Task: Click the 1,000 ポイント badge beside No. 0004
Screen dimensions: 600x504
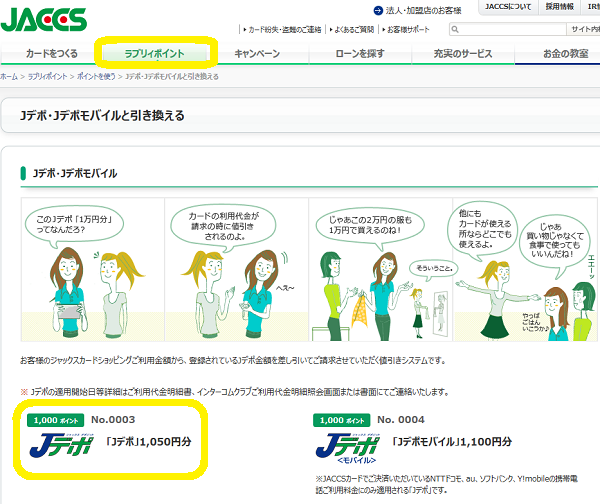Action: 342,420
